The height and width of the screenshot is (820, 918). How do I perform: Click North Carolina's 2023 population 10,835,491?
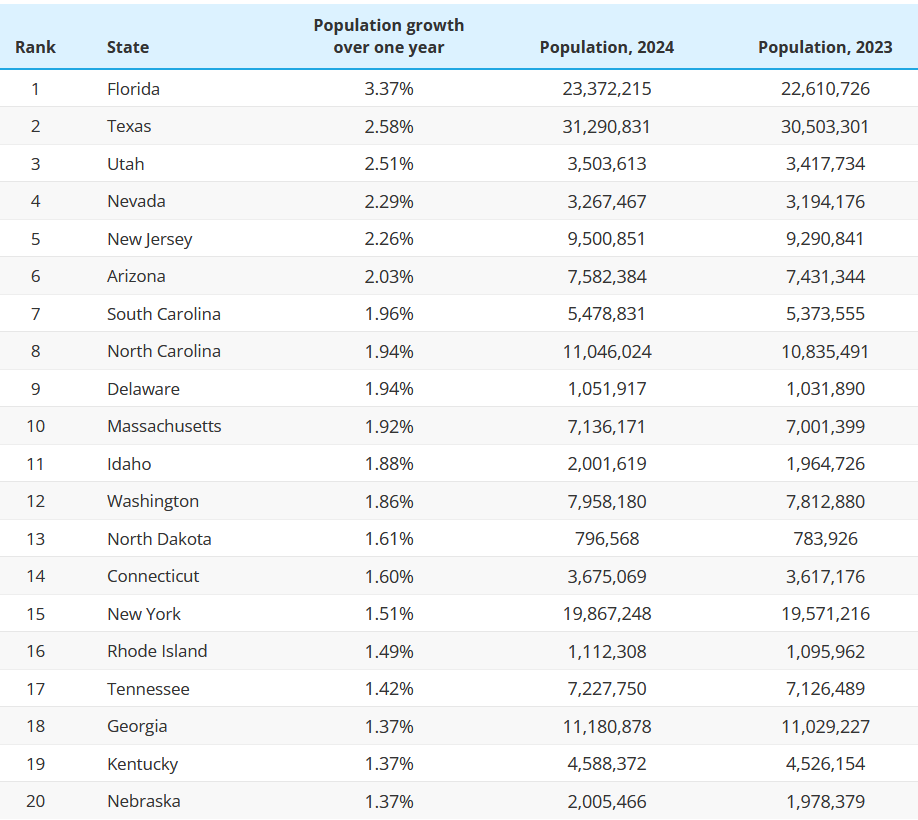point(825,351)
